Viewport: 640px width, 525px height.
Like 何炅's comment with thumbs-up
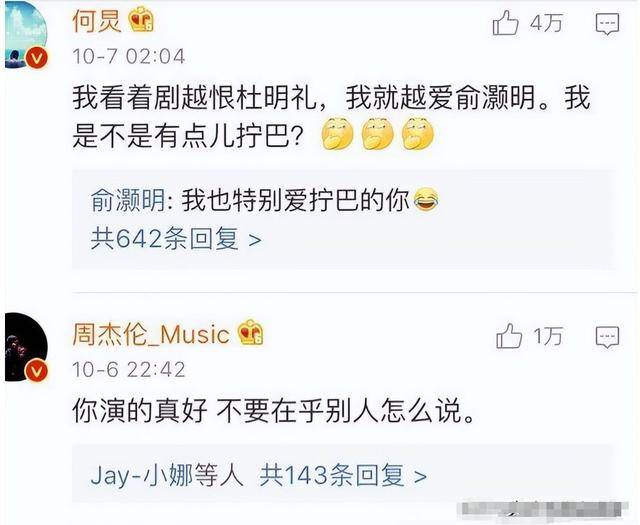pyautogui.click(x=505, y=23)
